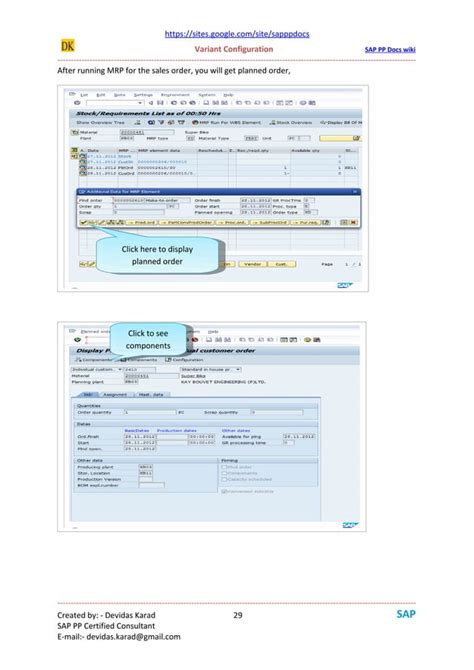Image resolution: width=474 pixels, height=670 pixels.
Task: Open Edit menu in Stock/Requirements List
Action: point(101,95)
